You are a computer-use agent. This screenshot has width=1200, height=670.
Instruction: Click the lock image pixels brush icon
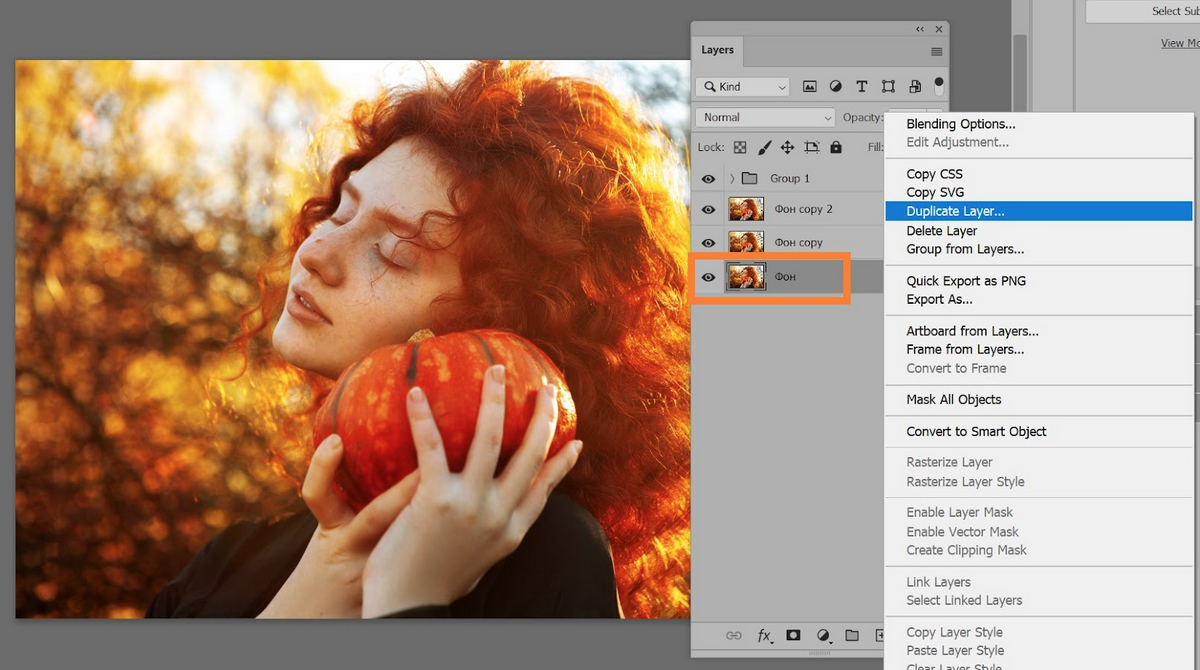[x=764, y=147]
